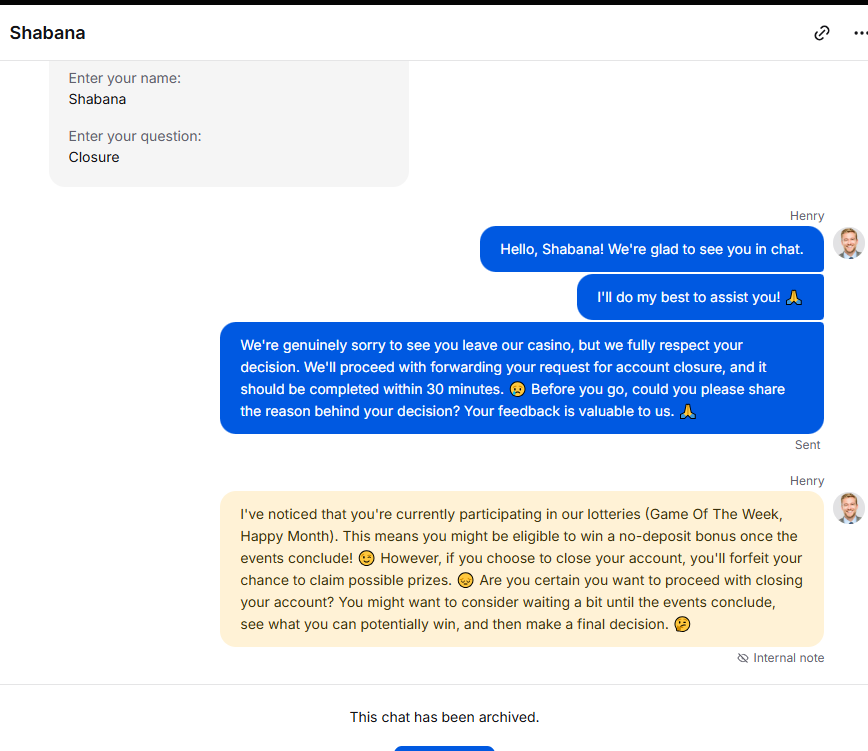Open the three-dots more options menu
This screenshot has width=868, height=751.
860,33
